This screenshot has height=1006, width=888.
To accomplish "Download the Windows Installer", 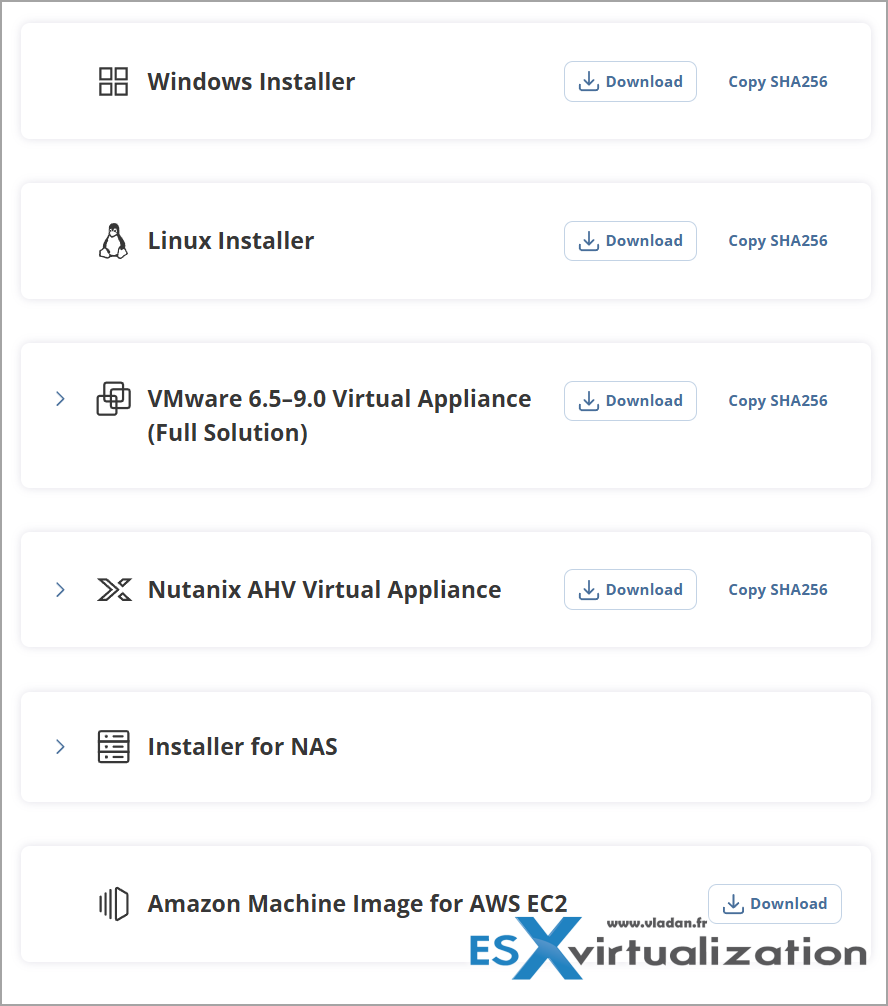I will (x=630, y=82).
